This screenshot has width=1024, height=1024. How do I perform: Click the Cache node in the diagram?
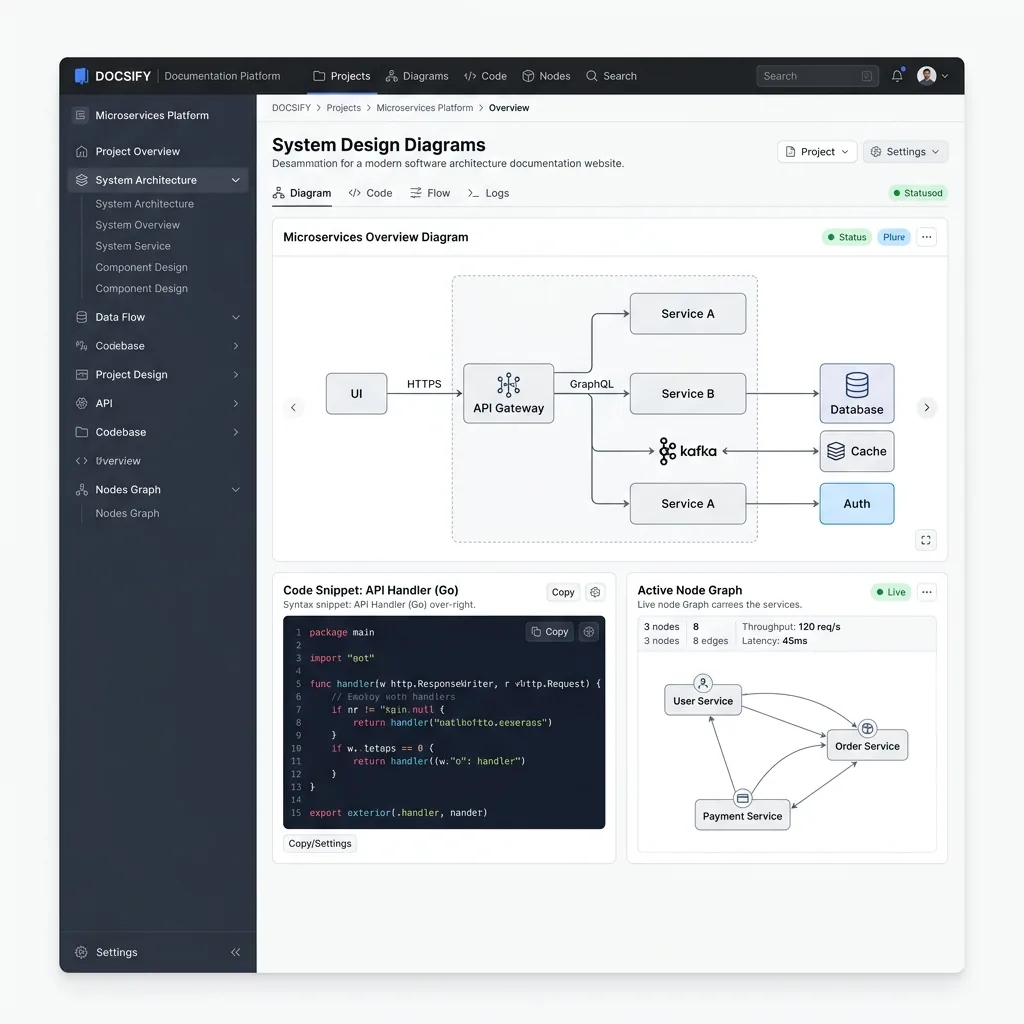(857, 451)
